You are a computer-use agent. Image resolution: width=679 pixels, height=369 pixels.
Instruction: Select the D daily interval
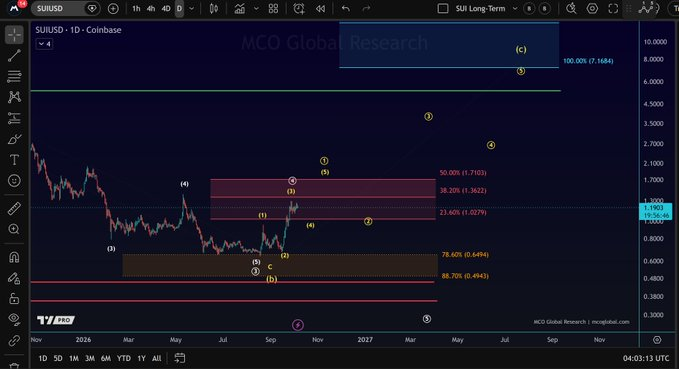[179, 9]
